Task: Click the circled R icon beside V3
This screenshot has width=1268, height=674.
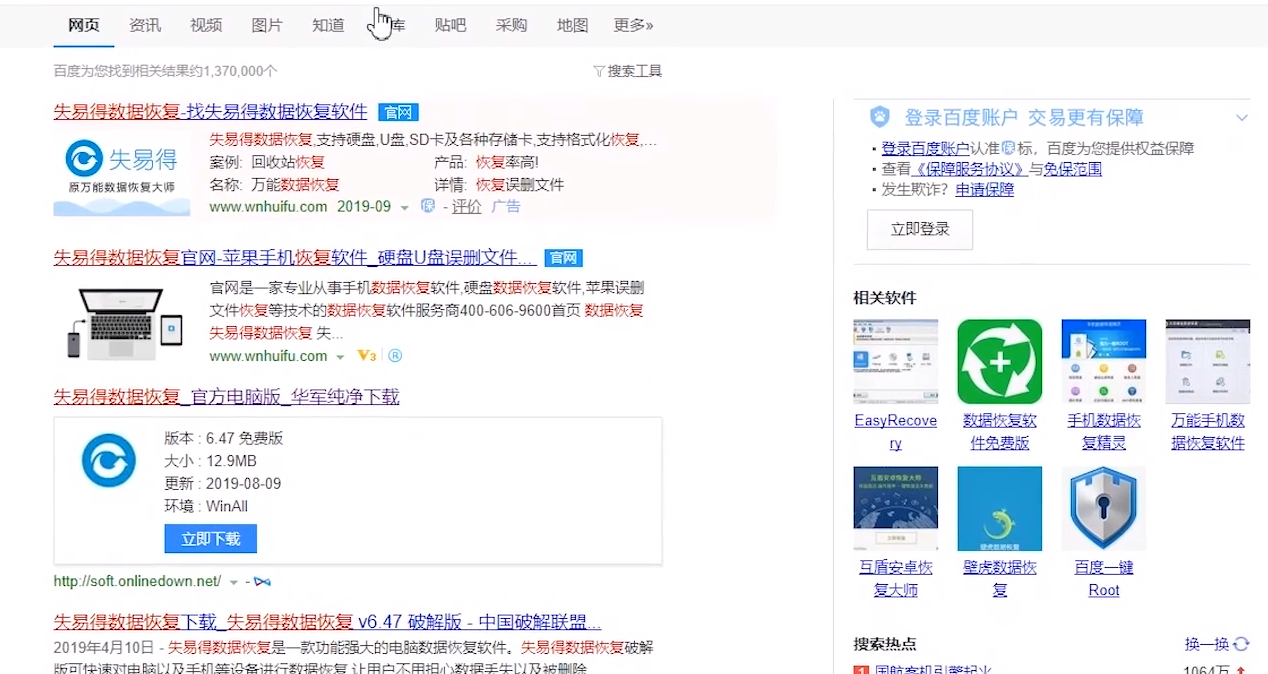Action: tap(394, 356)
